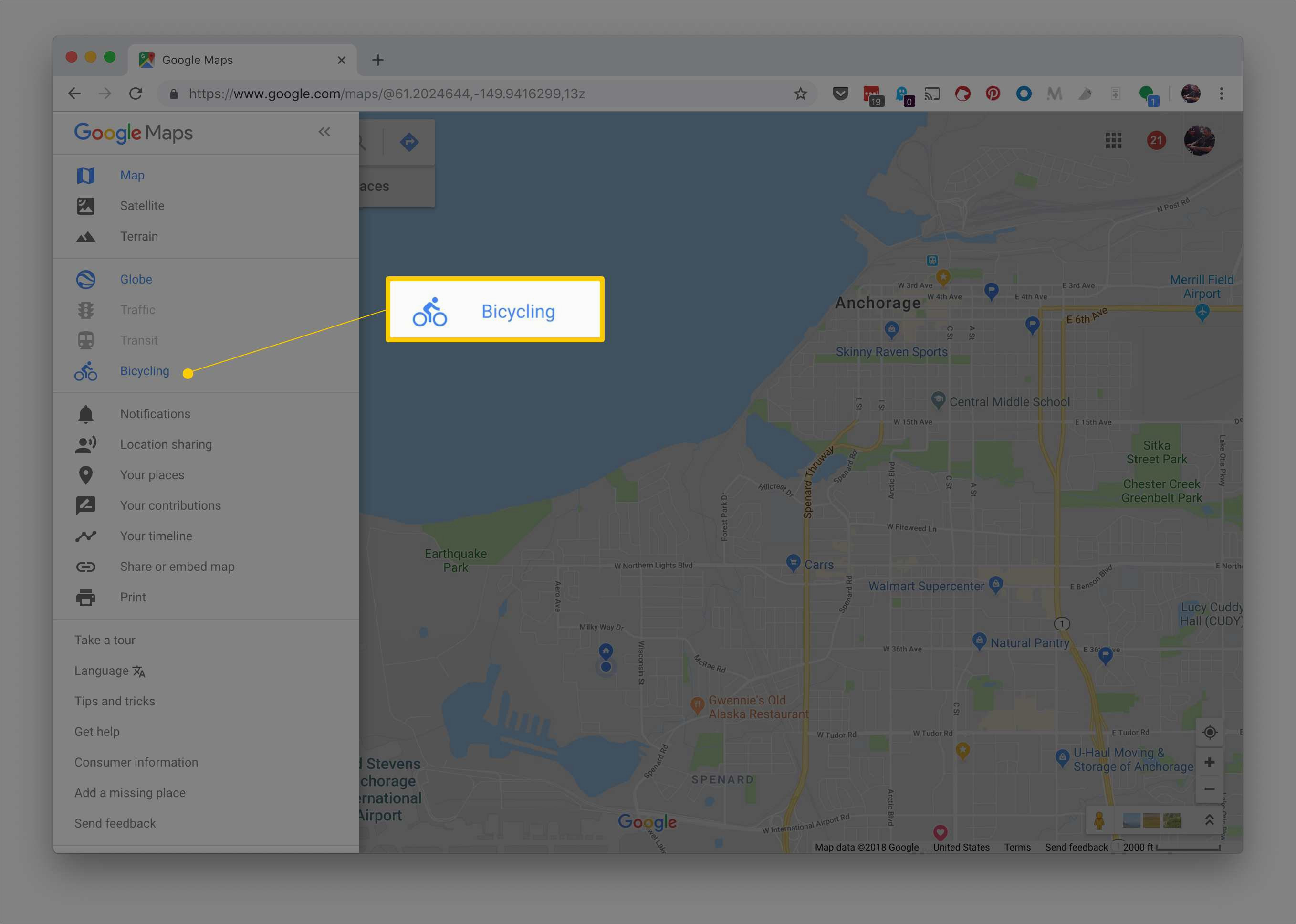Screen dimensions: 1296x924
Task: Click the Street View pegman icon
Action: coord(1100,821)
